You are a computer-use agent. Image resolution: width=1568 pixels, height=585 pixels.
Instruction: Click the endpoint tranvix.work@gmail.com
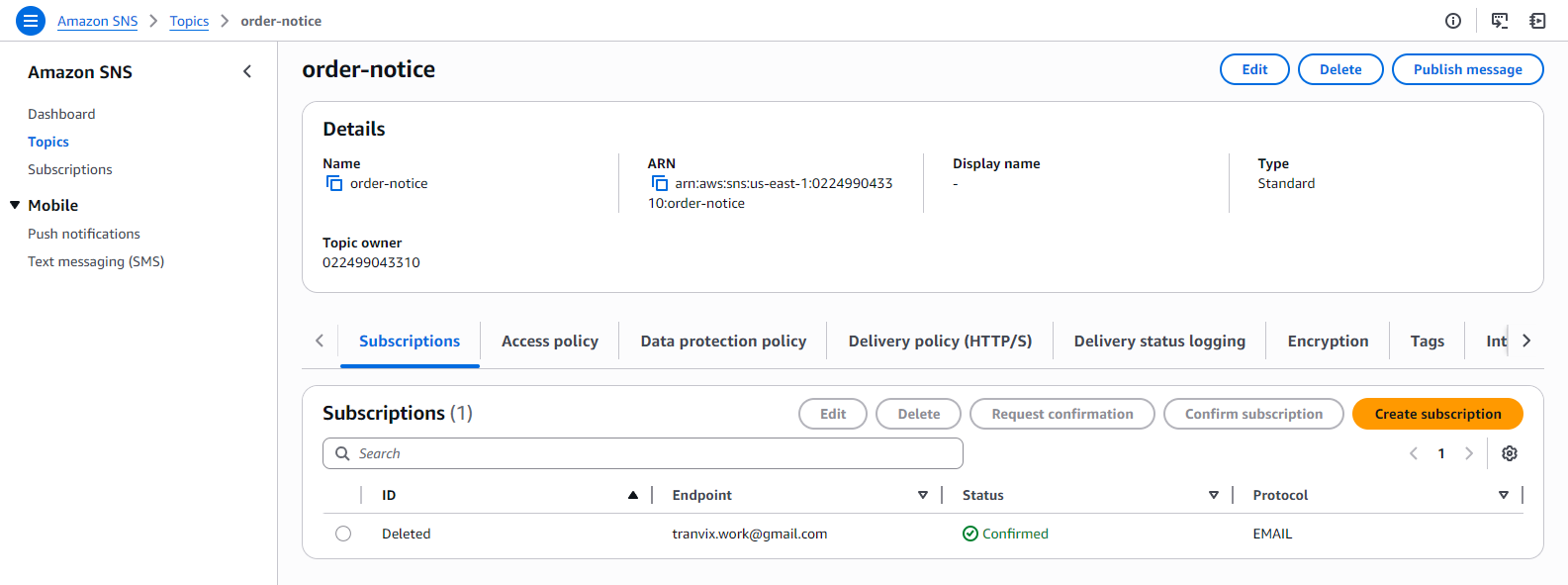tap(750, 534)
